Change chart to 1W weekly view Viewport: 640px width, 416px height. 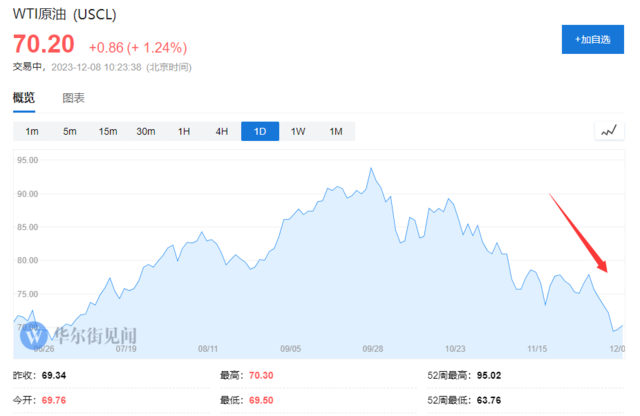[298, 132]
